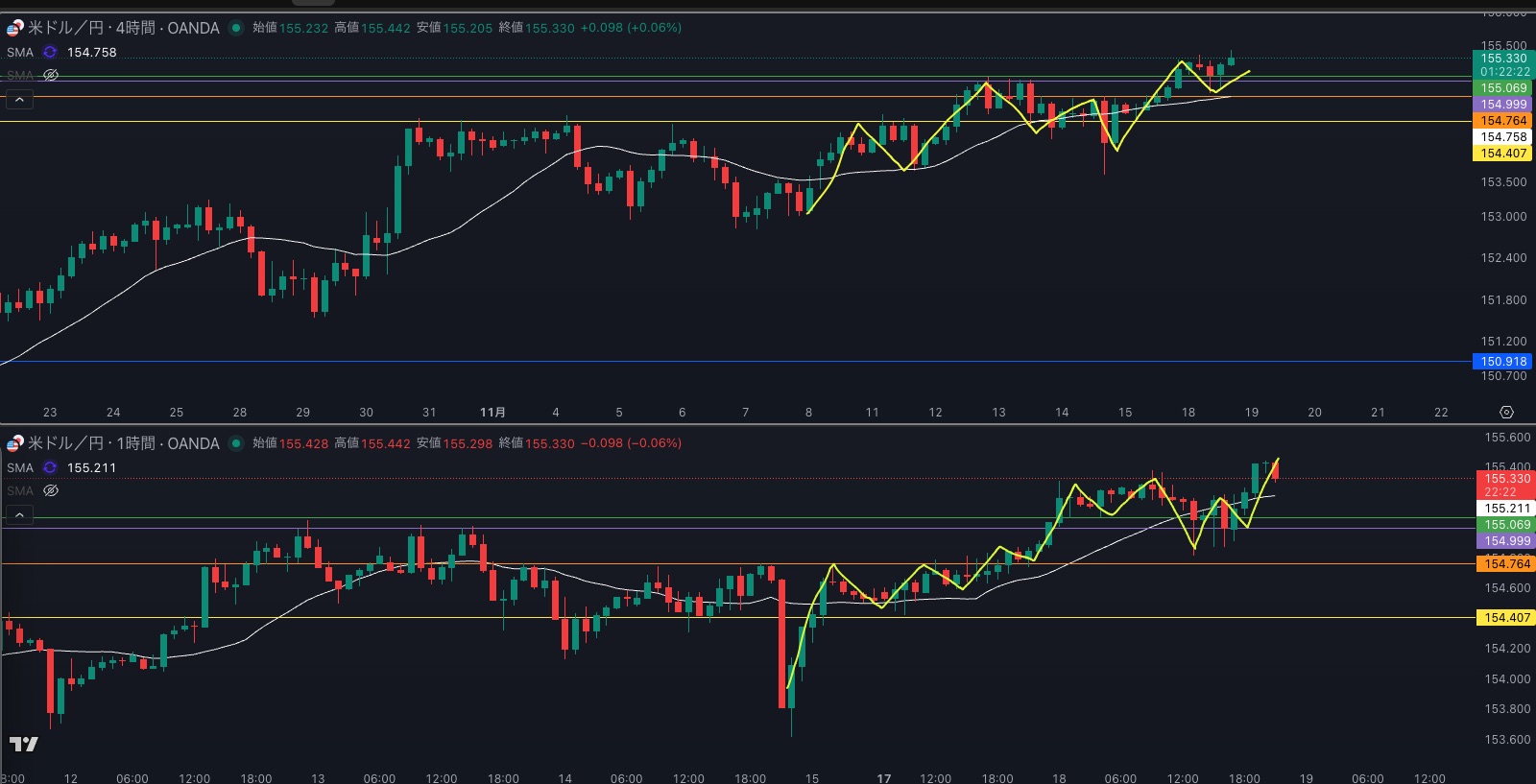
Task: Click the blue 150.918 price line label
Action: (1502, 362)
